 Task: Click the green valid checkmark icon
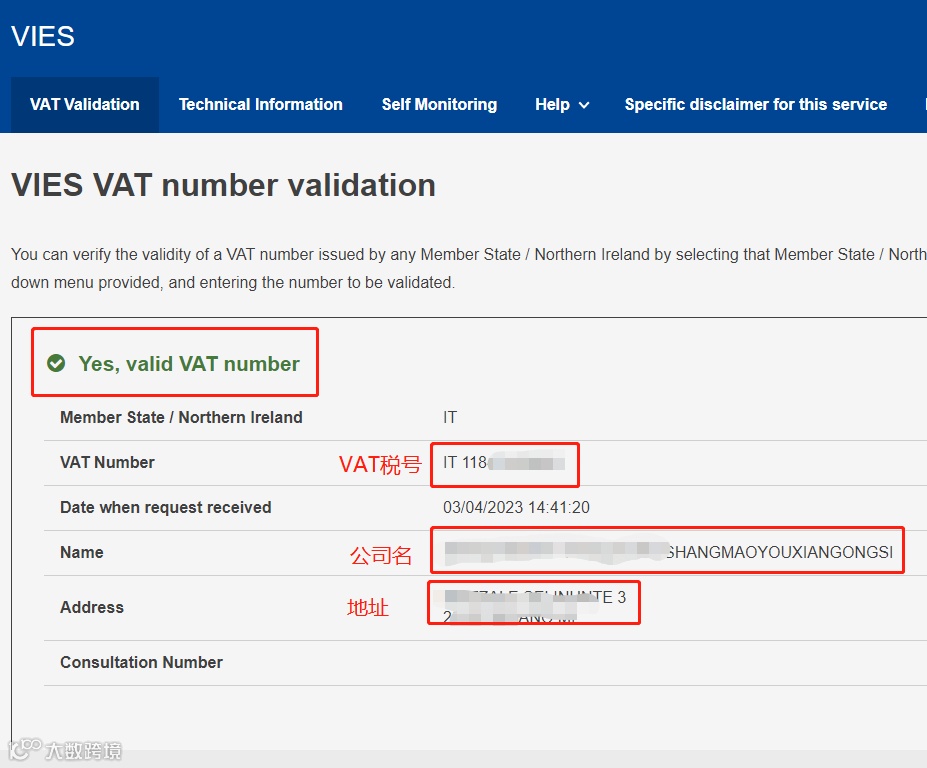pos(56,363)
